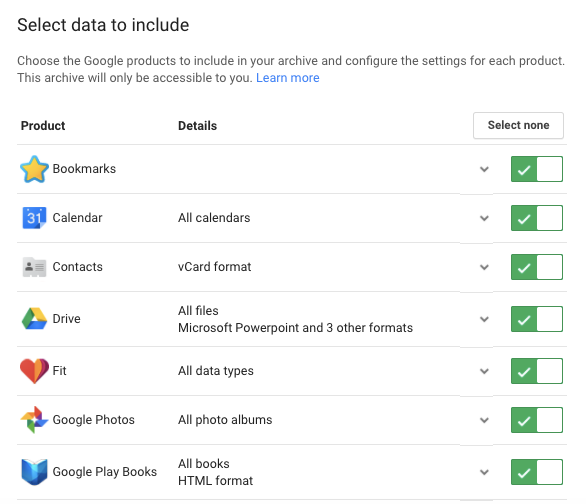Click the Select none button
Image resolution: width=586 pixels, height=504 pixels.
point(518,125)
